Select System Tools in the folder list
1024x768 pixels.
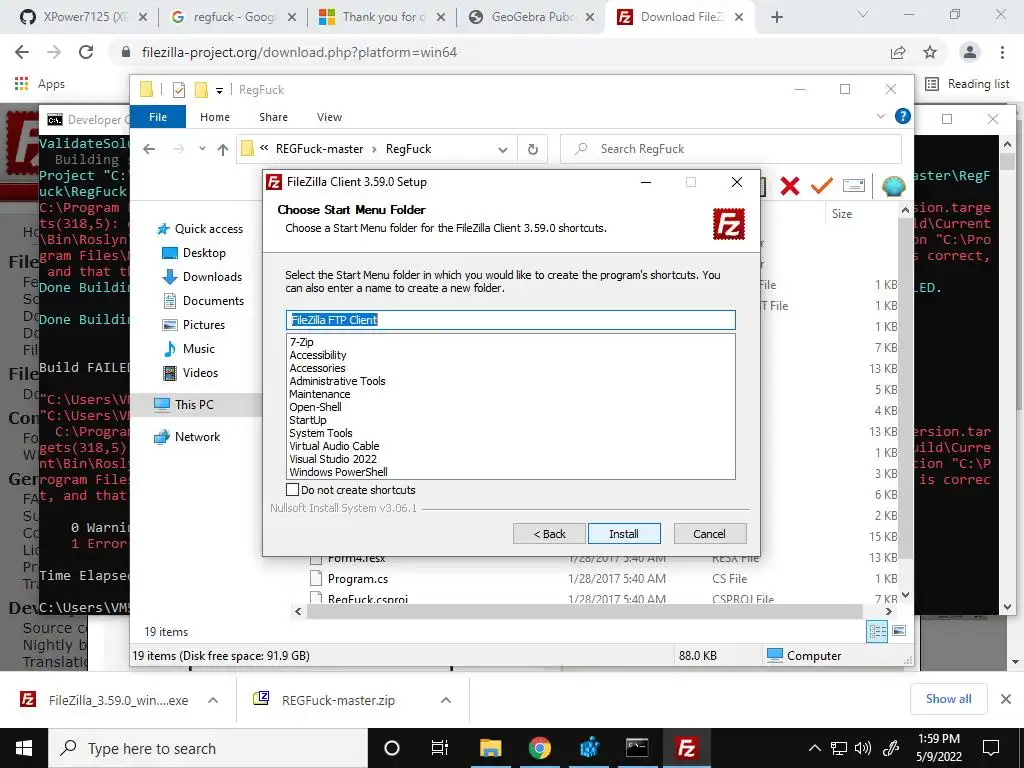(321, 433)
